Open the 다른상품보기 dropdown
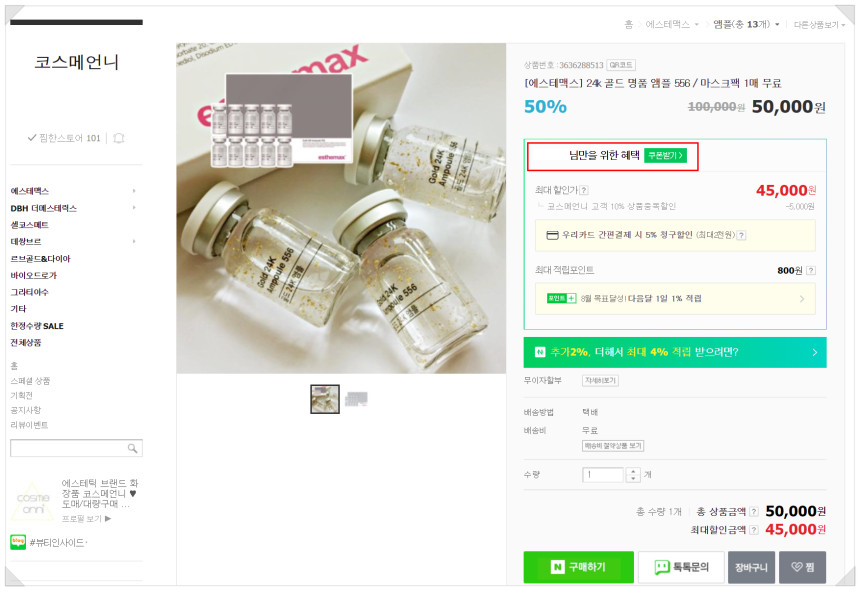 click(x=819, y=25)
